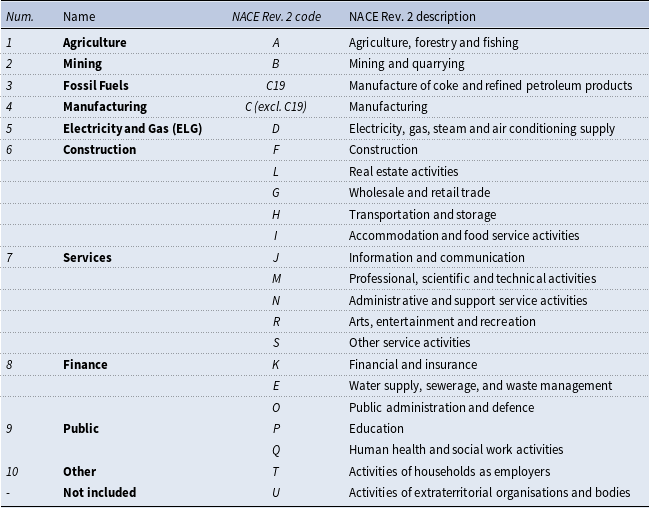Select the Agriculture row name
The height and width of the screenshot is (508, 649).
point(95,43)
